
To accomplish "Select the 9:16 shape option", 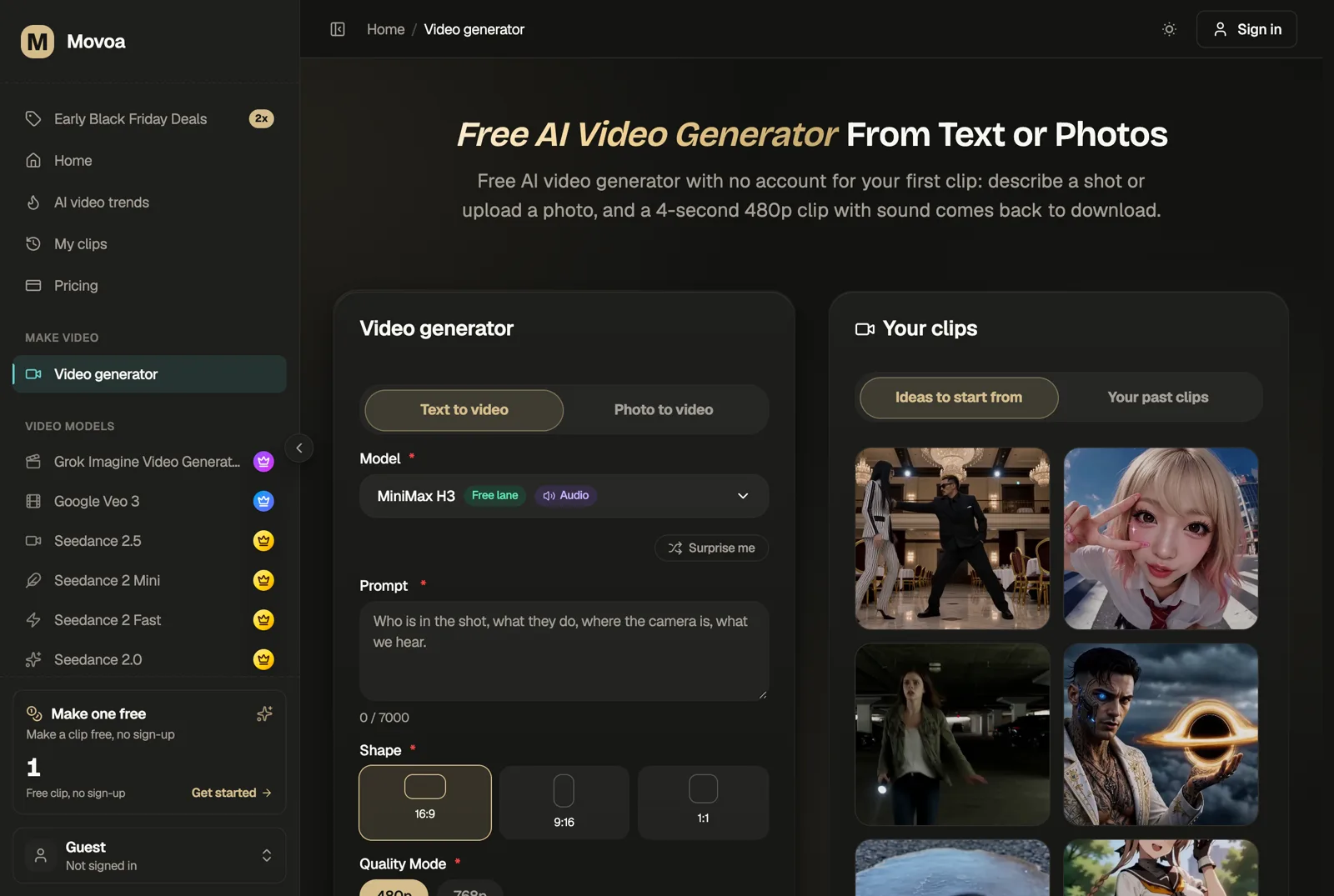I will point(564,803).
